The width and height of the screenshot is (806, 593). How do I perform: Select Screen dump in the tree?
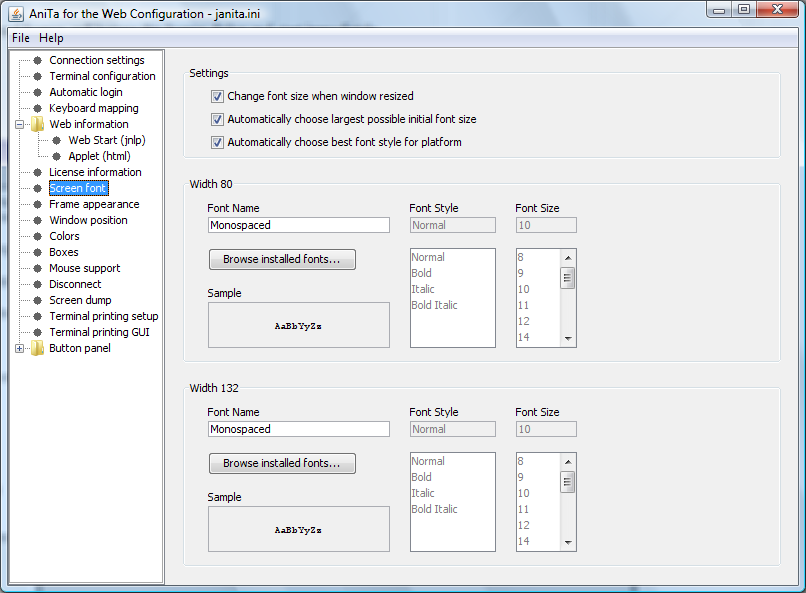click(80, 300)
